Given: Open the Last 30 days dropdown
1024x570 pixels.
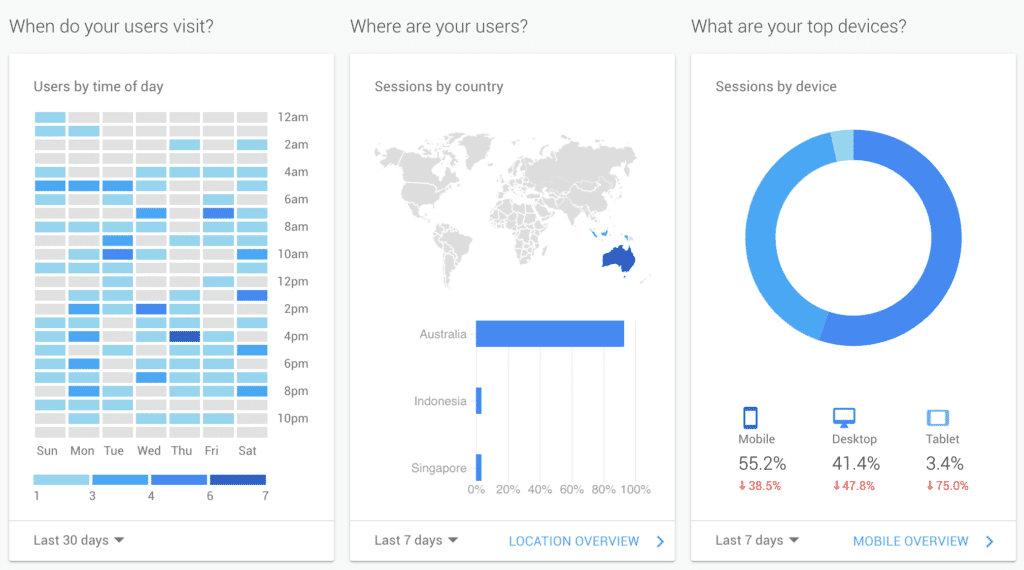Looking at the screenshot, I should pyautogui.click(x=79, y=540).
